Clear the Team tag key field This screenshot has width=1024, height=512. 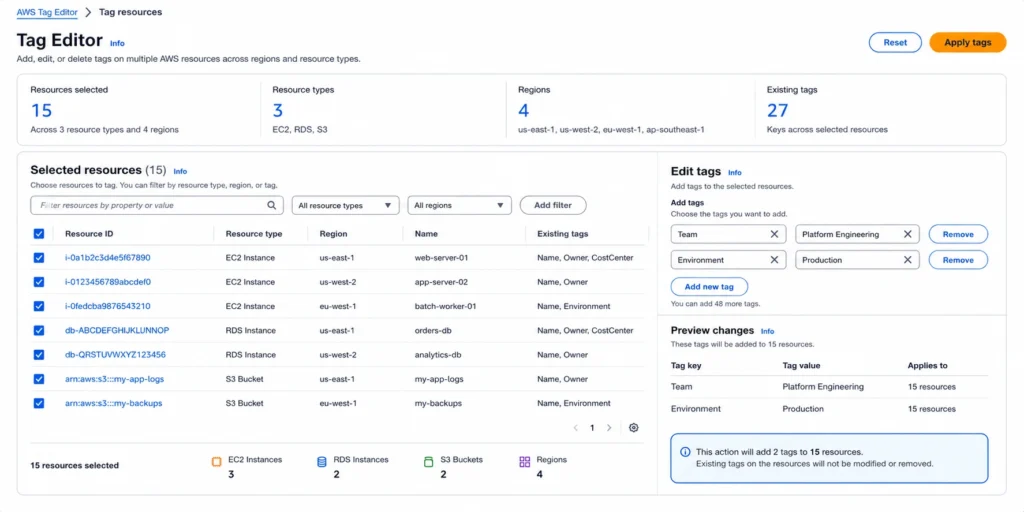774,234
